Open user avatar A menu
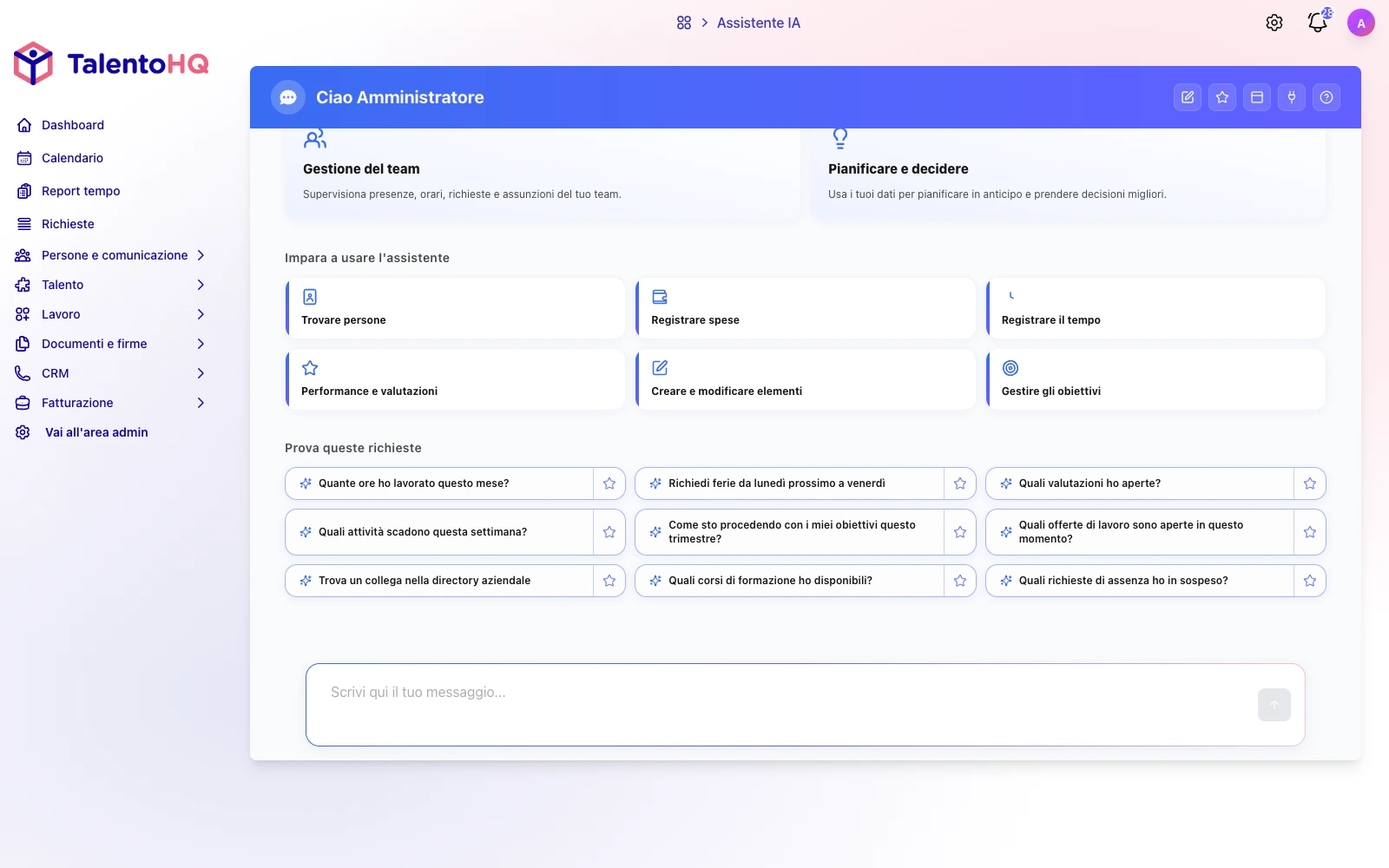This screenshot has height=868, width=1389. tap(1361, 23)
